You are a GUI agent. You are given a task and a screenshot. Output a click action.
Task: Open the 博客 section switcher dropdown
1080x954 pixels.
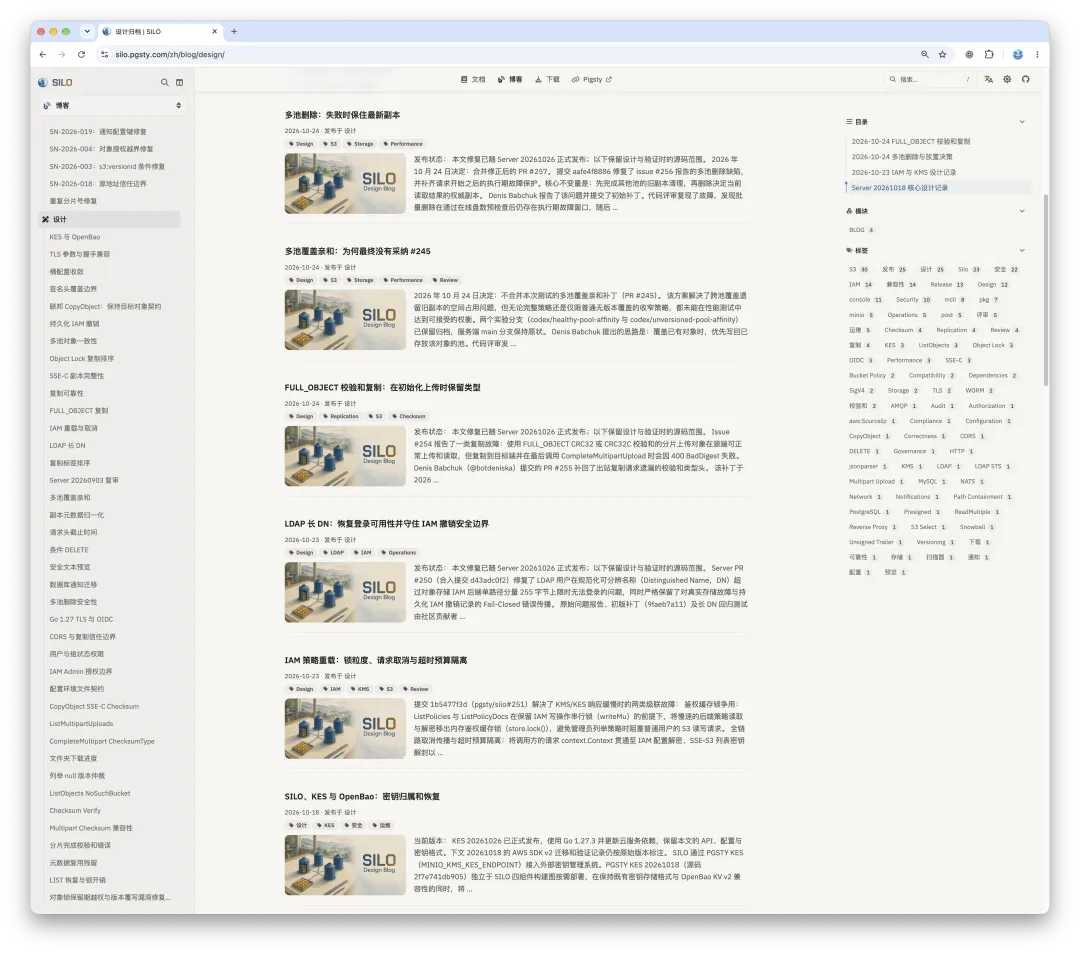click(x=112, y=105)
